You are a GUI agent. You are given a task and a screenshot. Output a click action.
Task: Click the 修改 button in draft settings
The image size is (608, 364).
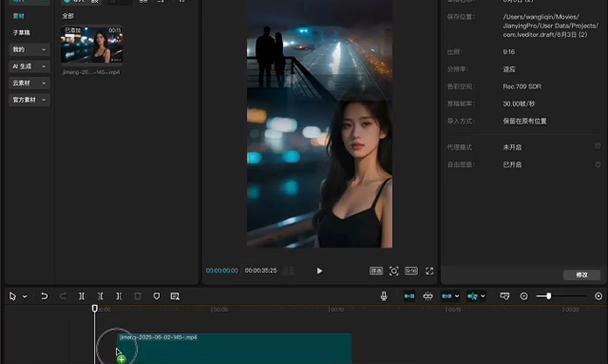coord(582,275)
